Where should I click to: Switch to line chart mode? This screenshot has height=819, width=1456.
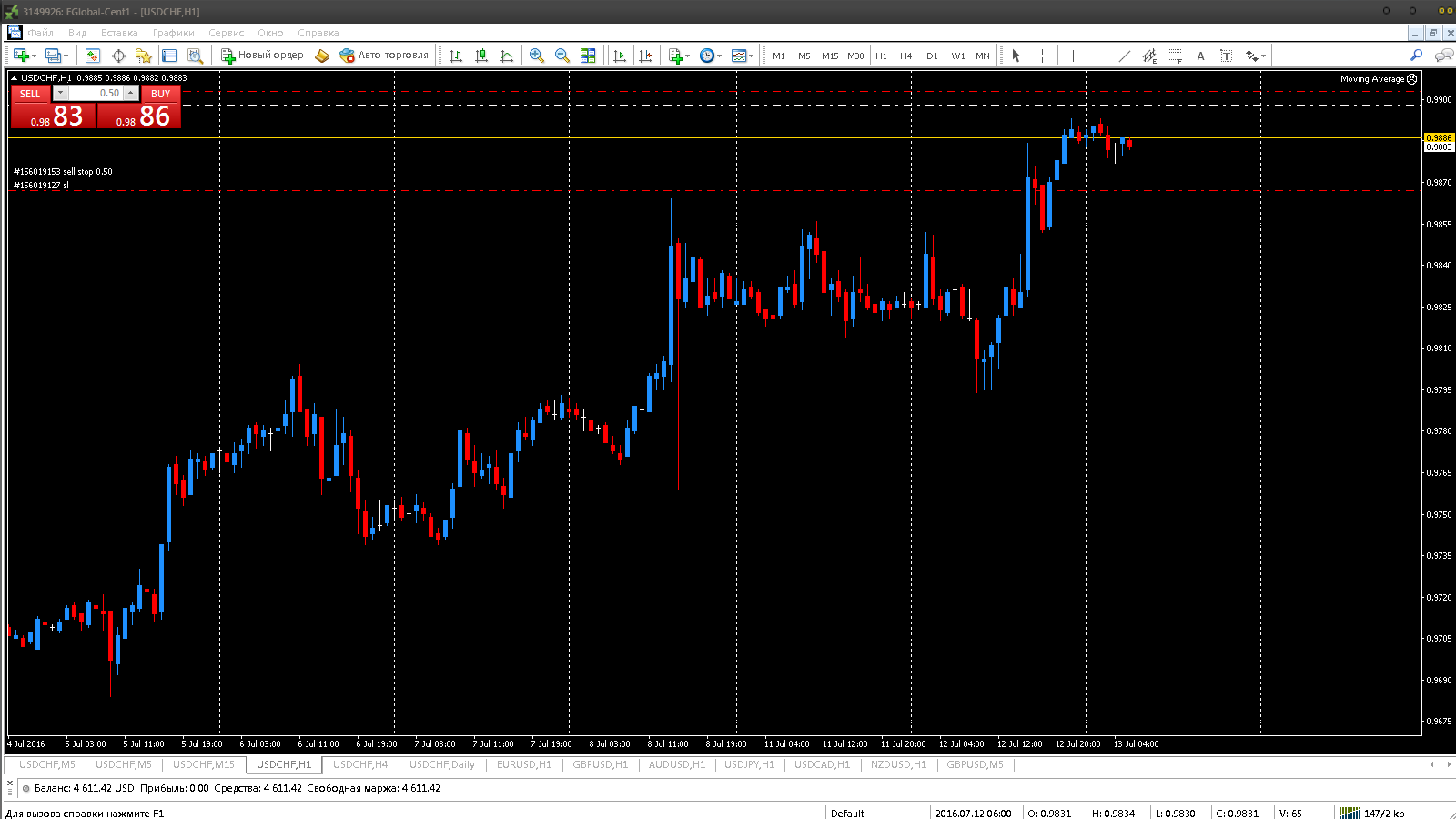point(507,56)
